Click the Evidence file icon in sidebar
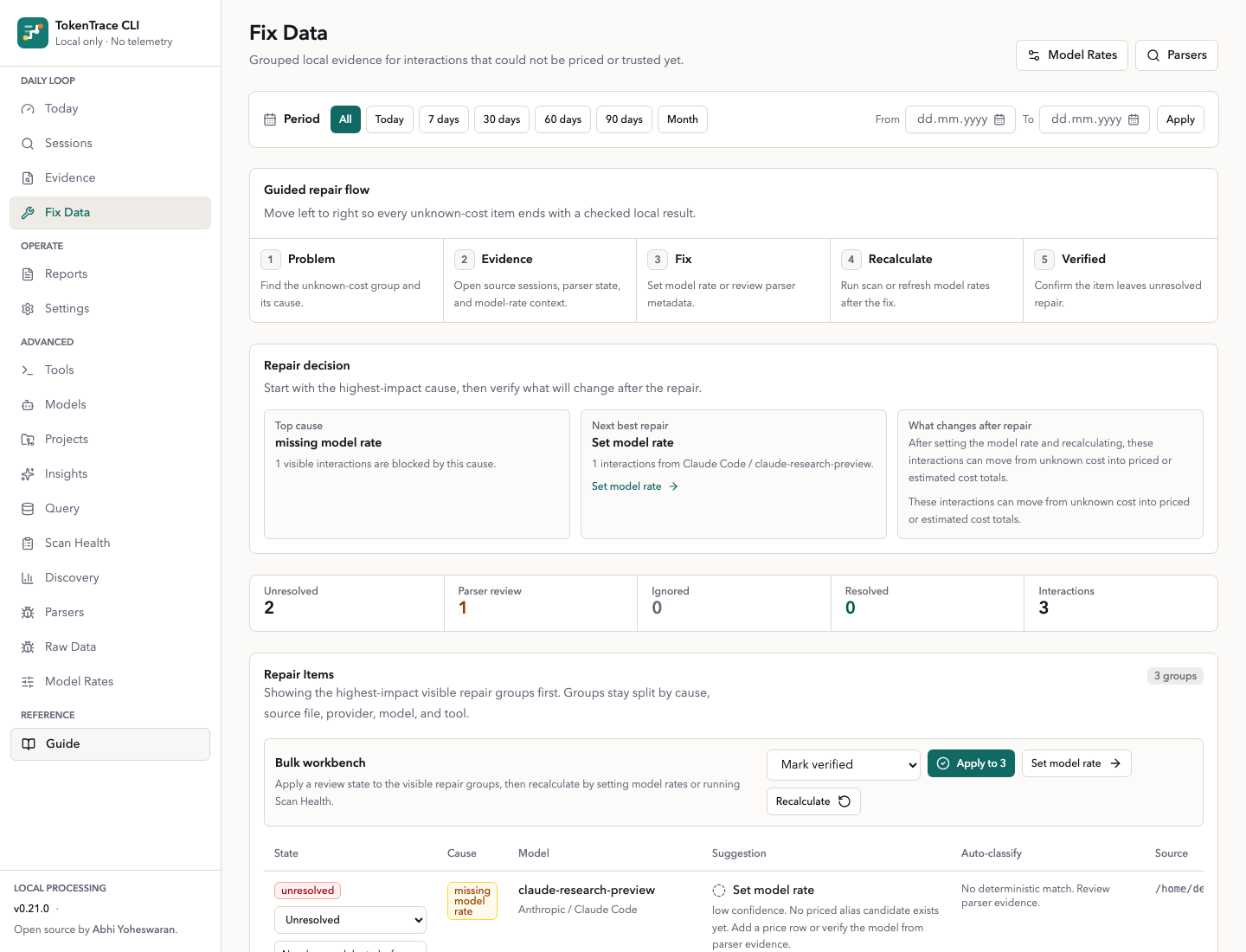The image size is (1246, 952). pos(28,178)
